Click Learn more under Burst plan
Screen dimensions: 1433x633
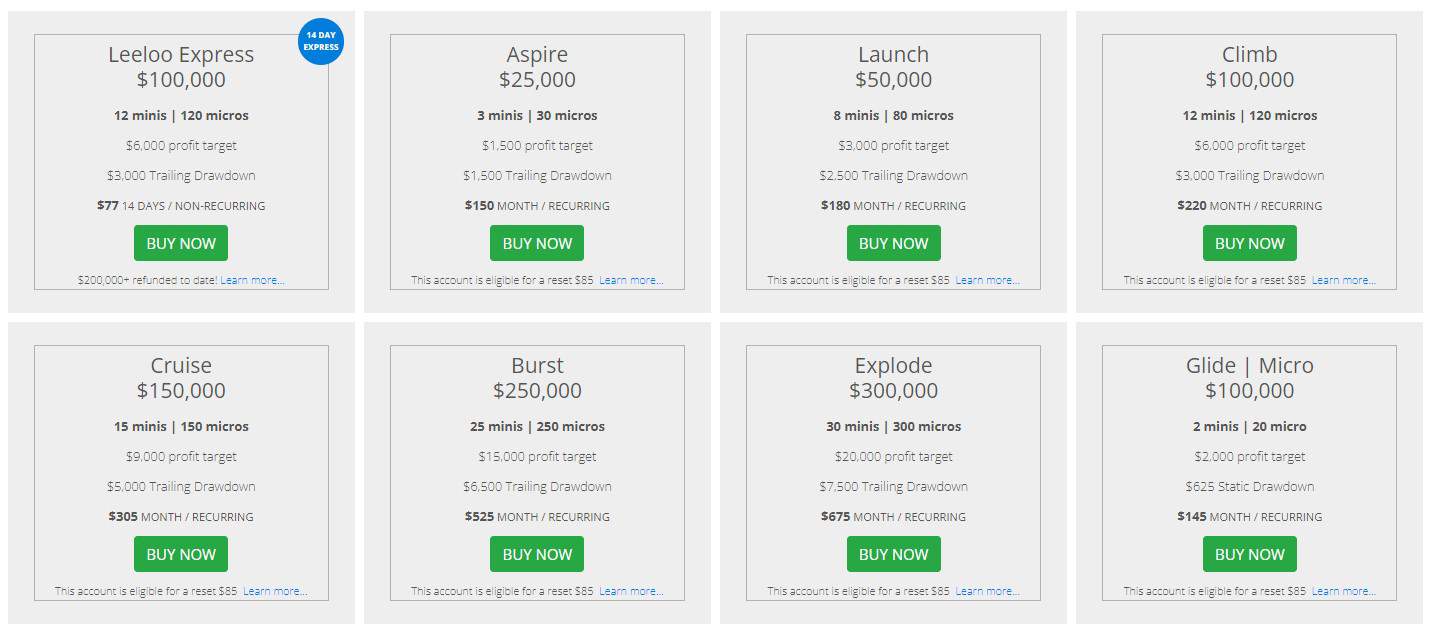631,592
